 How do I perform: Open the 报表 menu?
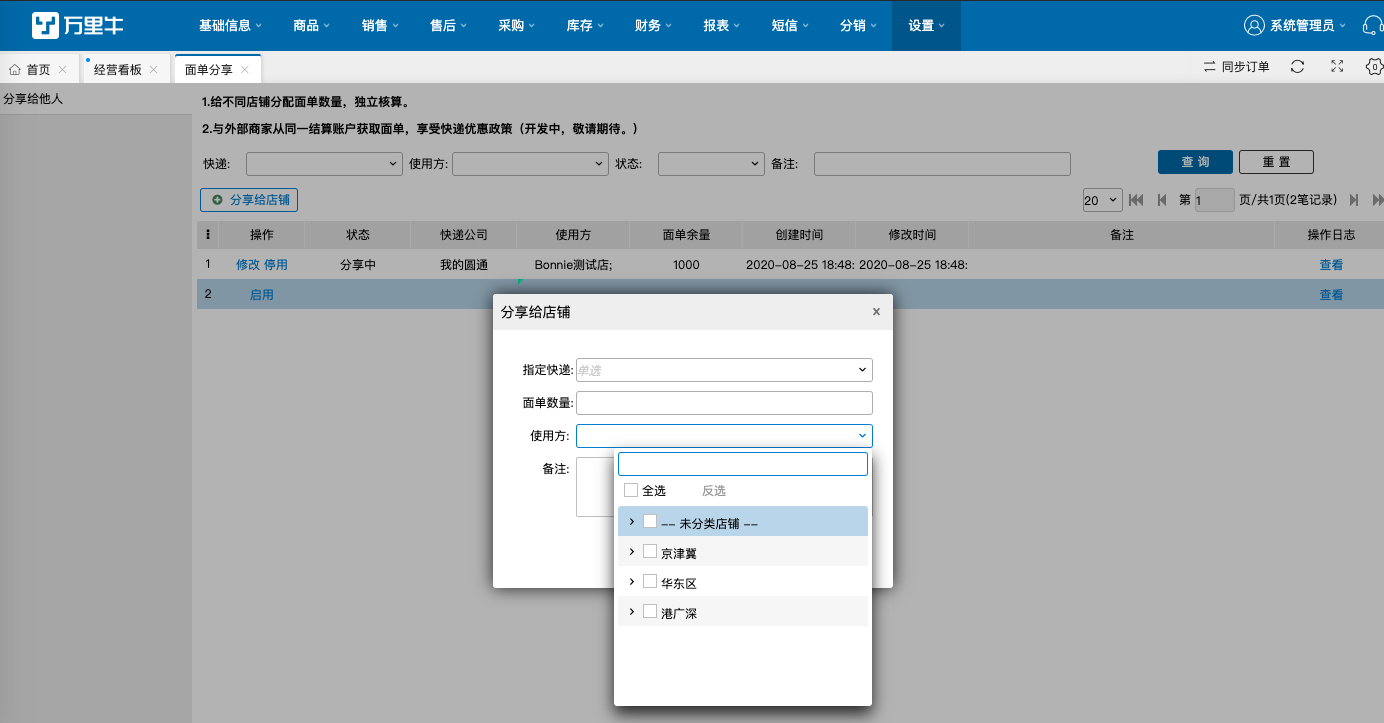[721, 25]
